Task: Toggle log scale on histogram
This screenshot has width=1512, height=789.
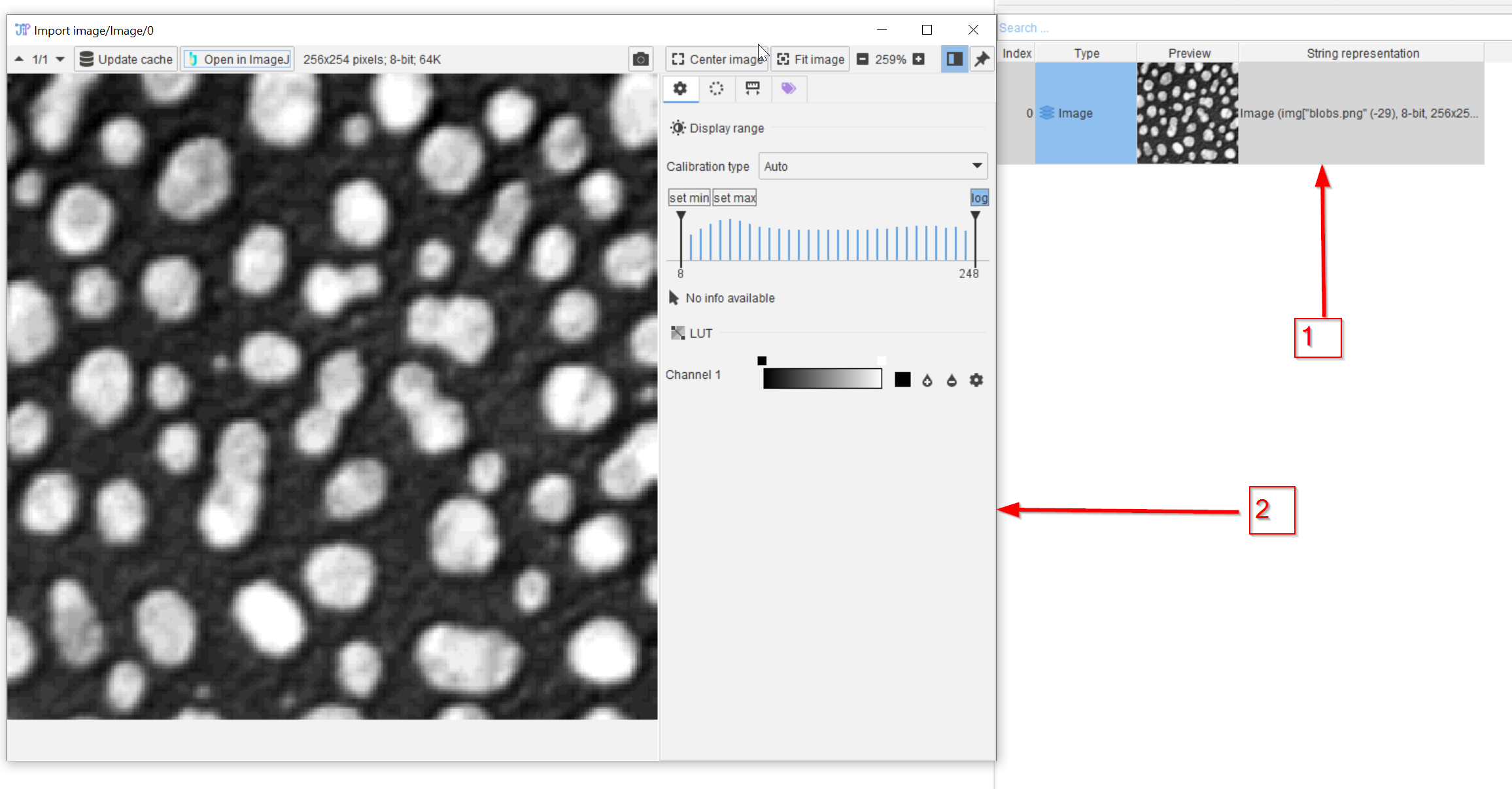Action: tap(979, 198)
